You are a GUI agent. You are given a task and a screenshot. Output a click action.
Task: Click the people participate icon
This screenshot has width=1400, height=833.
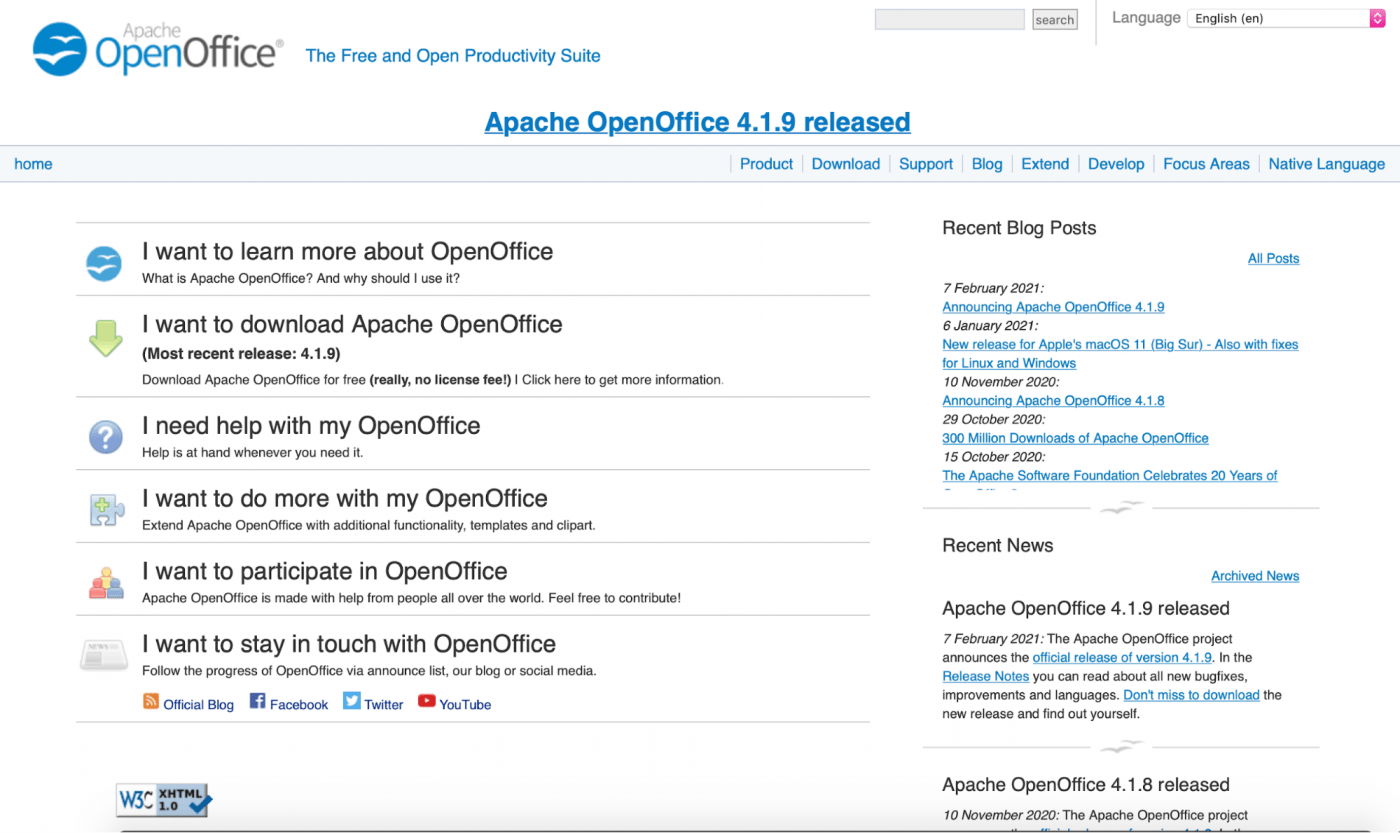[x=105, y=583]
